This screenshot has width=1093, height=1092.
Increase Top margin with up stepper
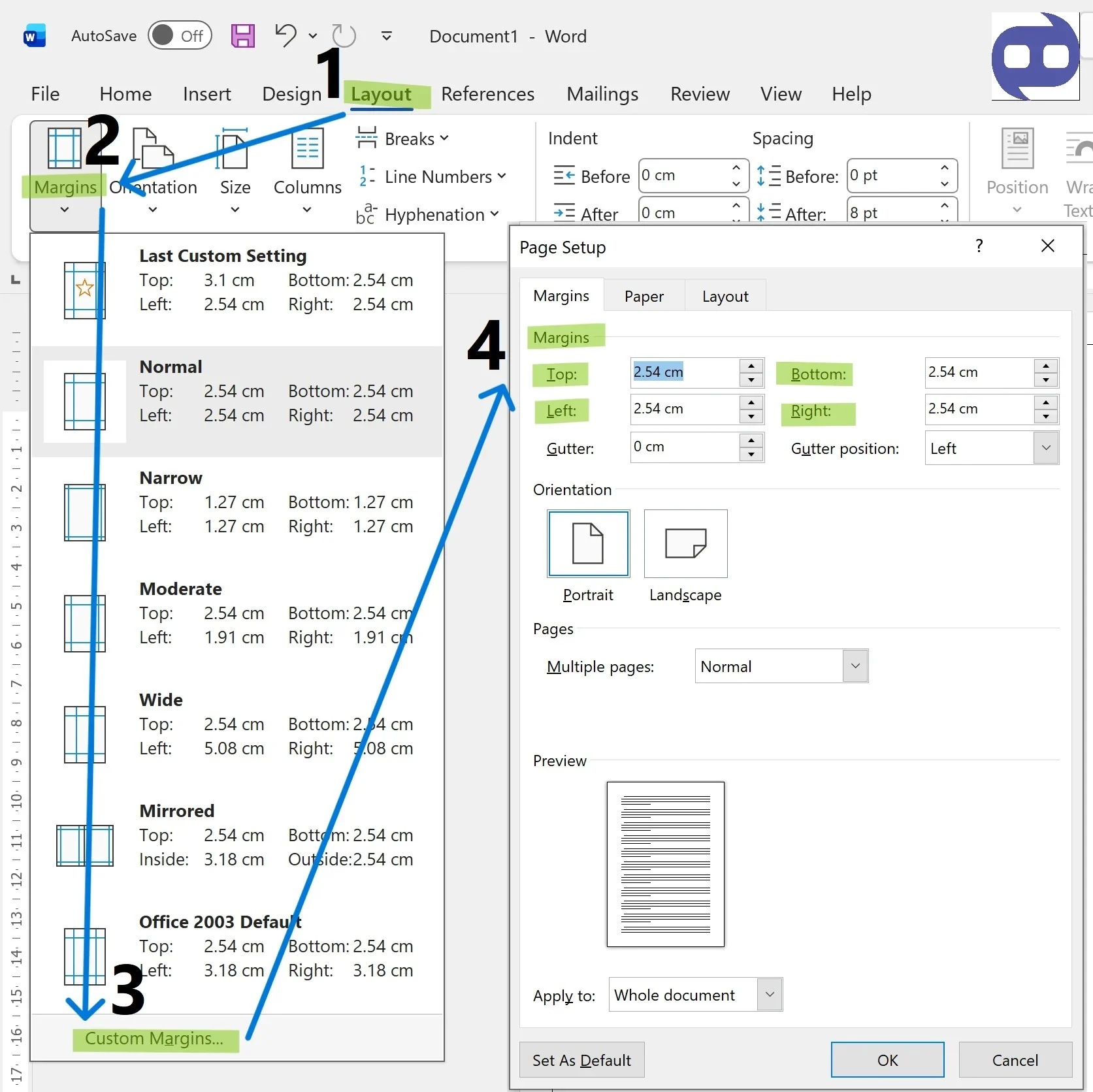tap(751, 365)
